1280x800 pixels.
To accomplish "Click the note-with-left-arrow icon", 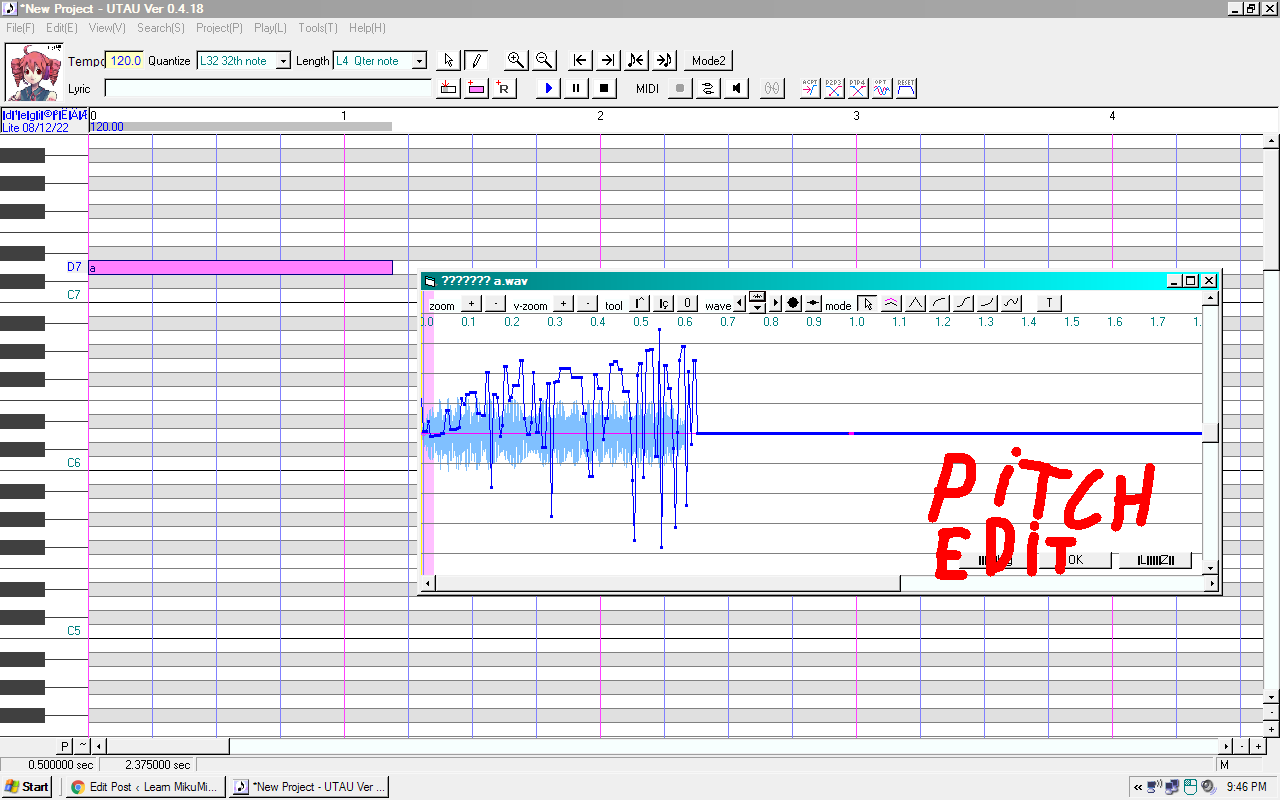I will tap(636, 61).
